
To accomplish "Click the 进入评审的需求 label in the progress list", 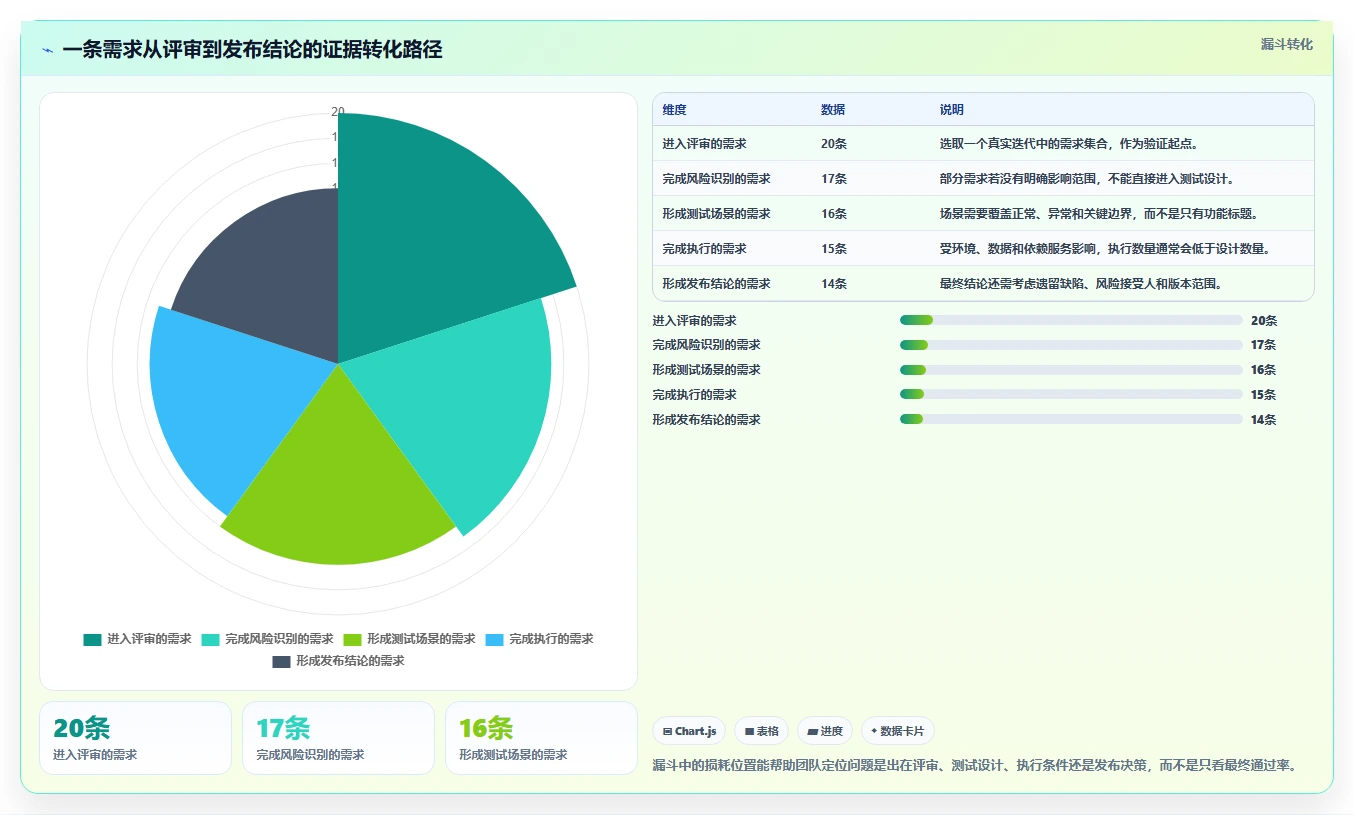I will (694, 321).
